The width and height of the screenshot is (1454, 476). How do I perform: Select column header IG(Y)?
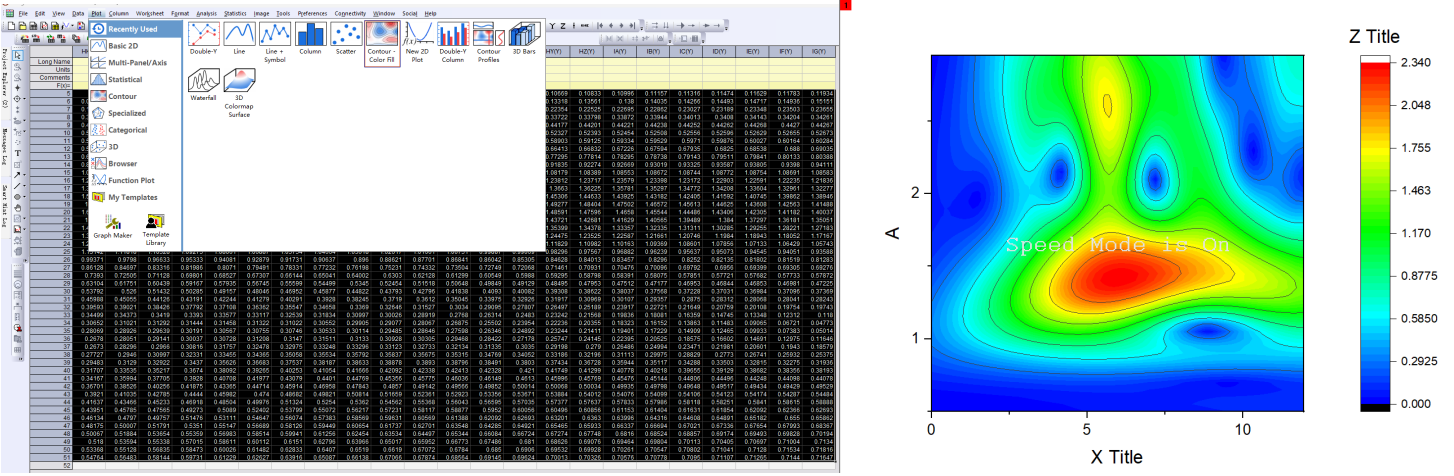pyautogui.click(x=818, y=51)
